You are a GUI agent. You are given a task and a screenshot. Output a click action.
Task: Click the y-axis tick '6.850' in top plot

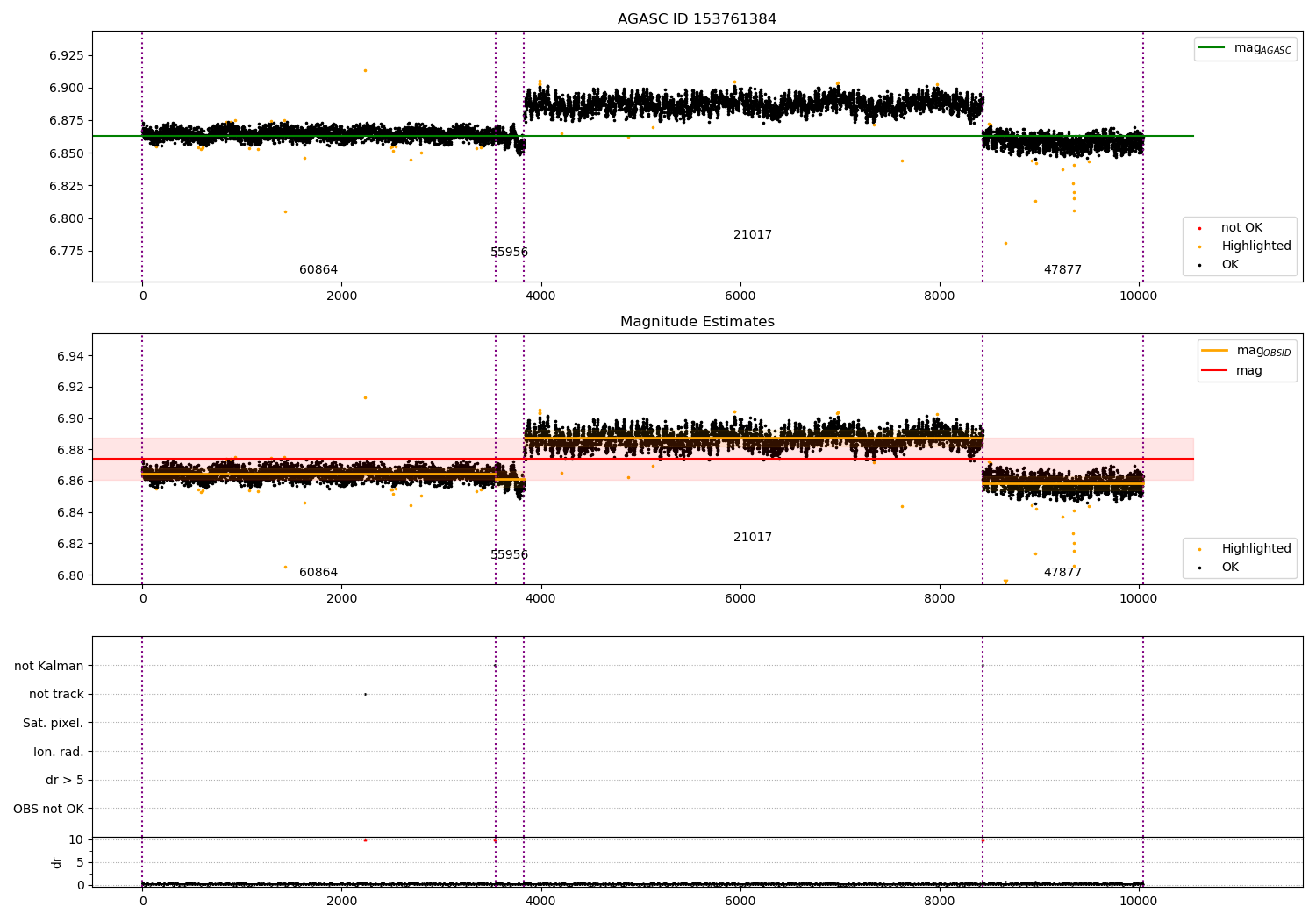point(67,153)
